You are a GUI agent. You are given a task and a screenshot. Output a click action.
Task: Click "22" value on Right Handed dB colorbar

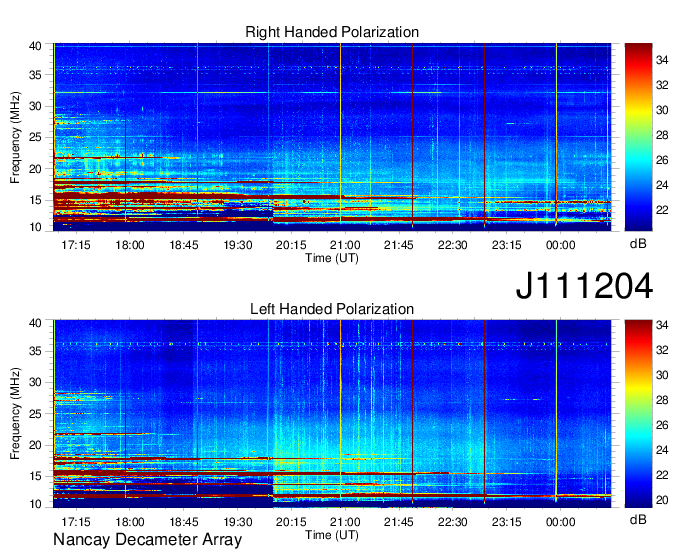point(662,210)
